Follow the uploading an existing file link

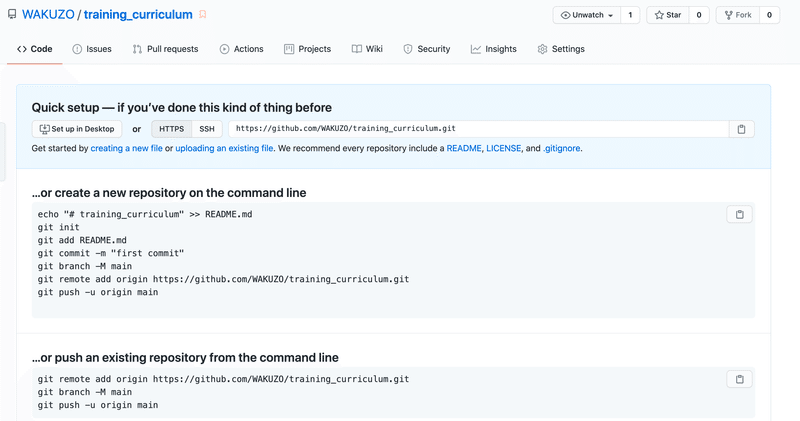coord(224,148)
